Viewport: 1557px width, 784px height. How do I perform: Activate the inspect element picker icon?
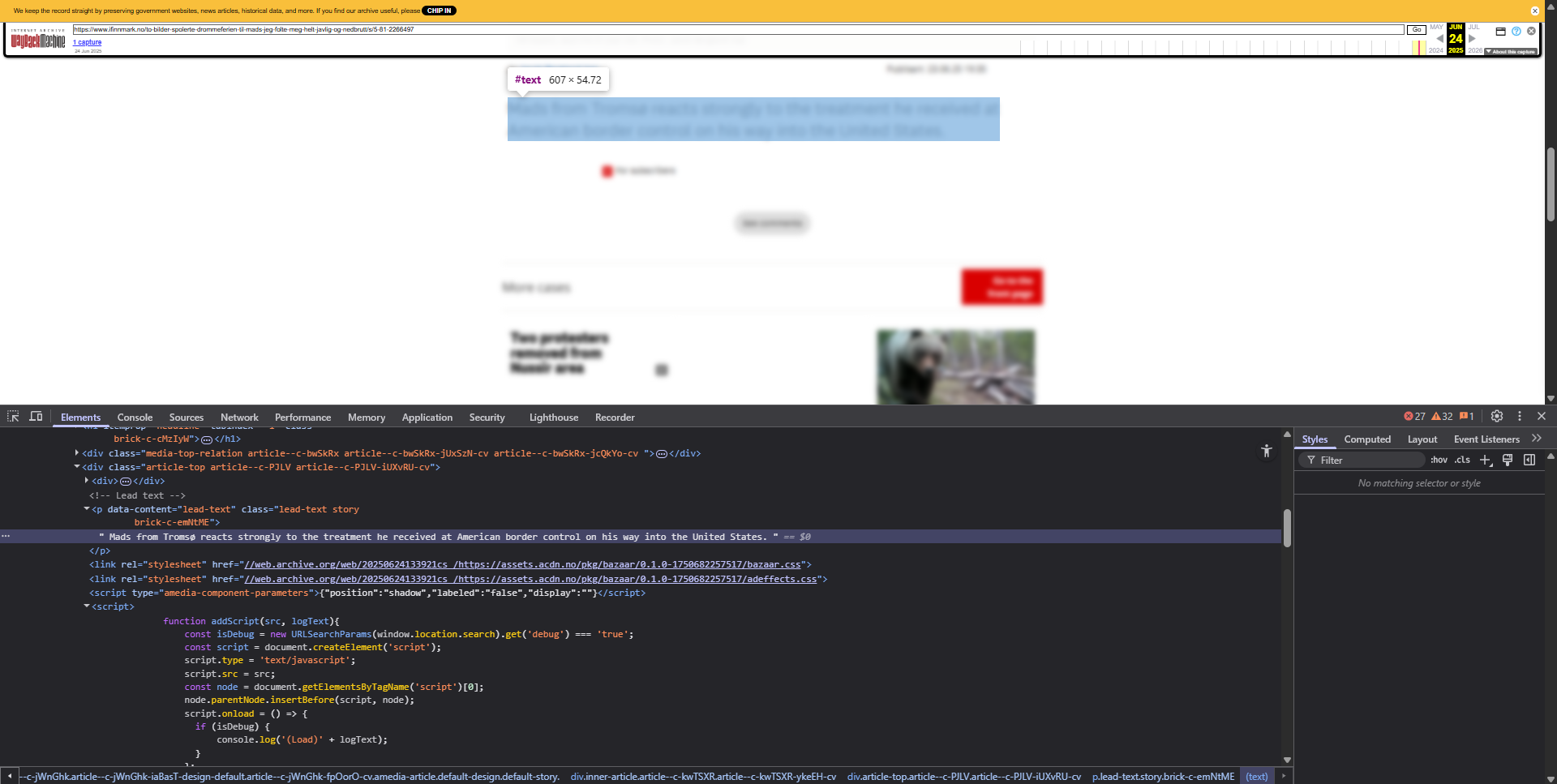point(13,416)
